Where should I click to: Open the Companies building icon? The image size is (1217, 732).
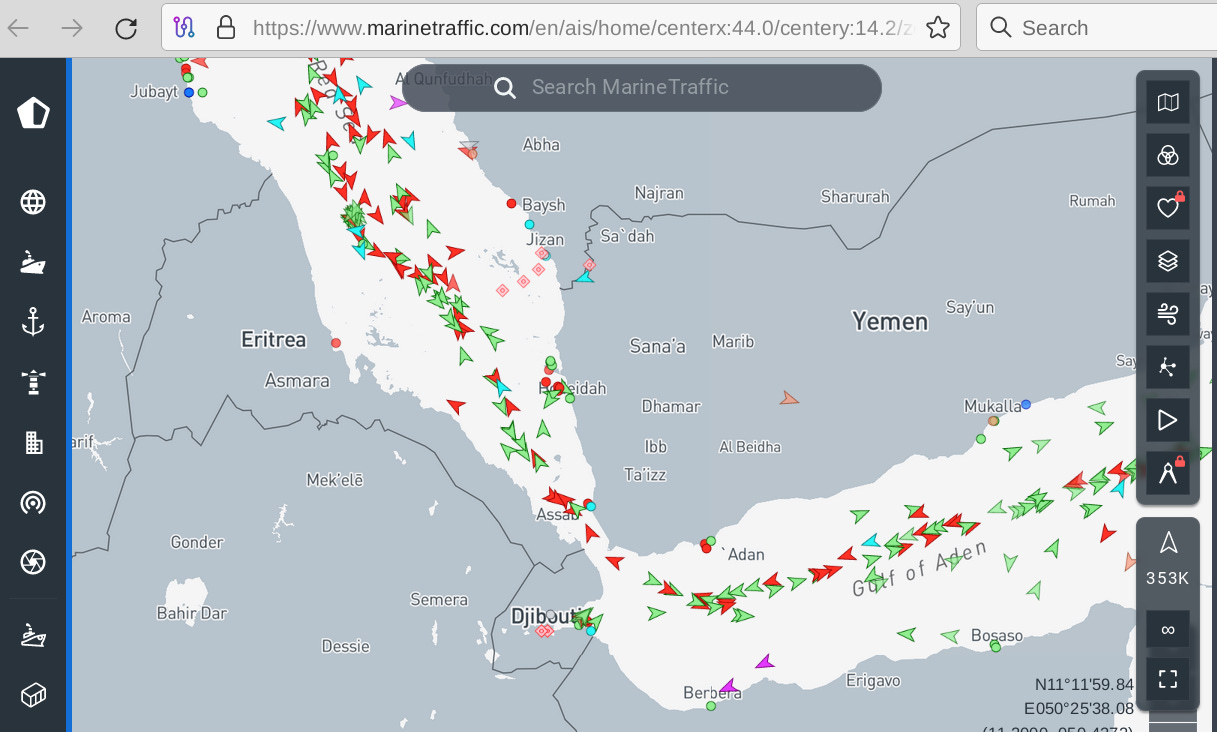tap(33, 442)
